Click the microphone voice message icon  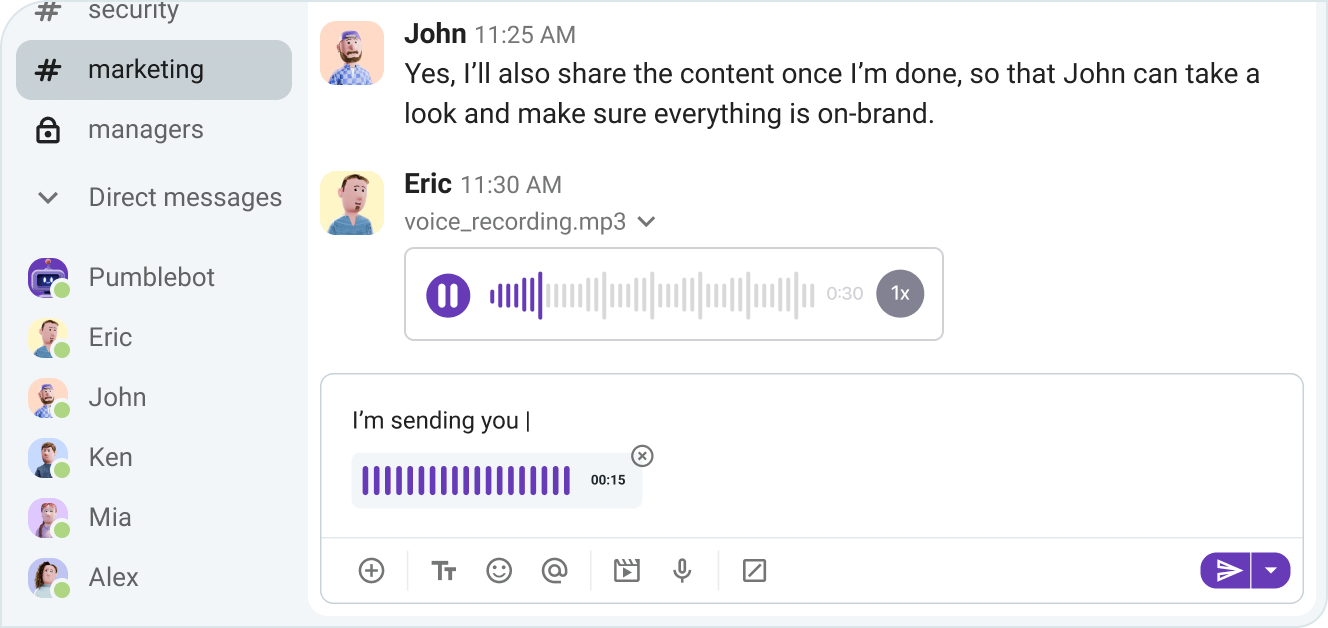pos(682,571)
